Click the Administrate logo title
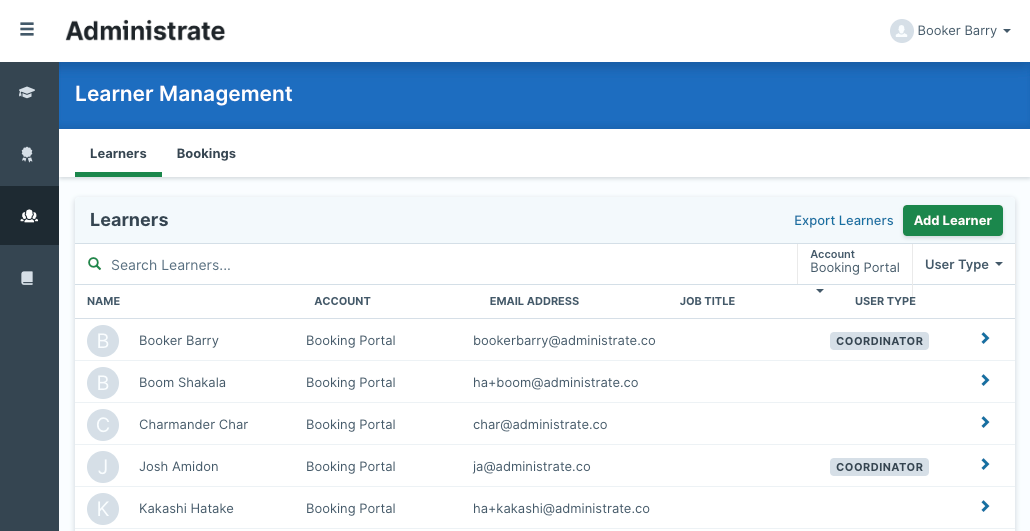 [145, 31]
